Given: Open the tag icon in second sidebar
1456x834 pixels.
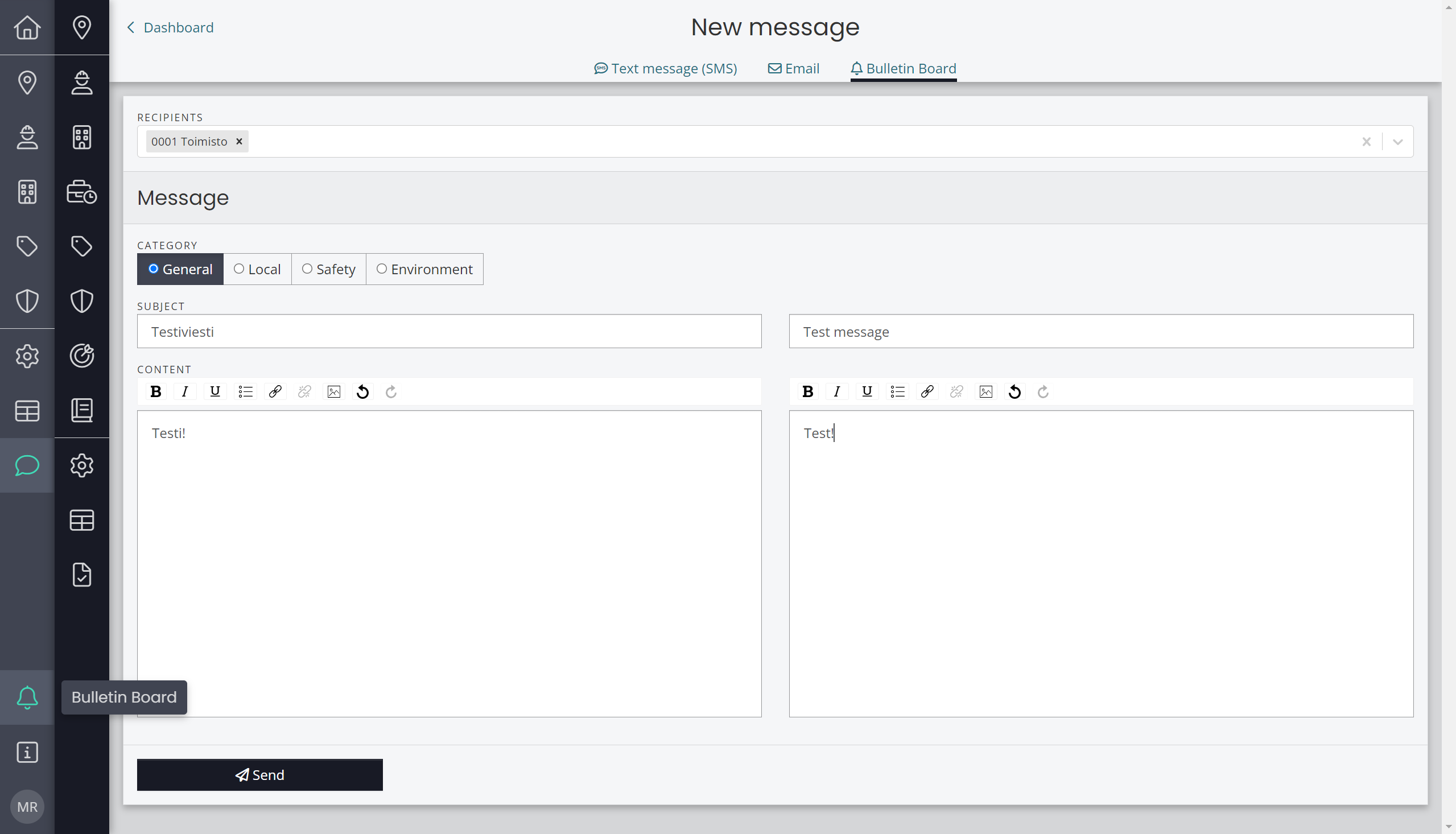Looking at the screenshot, I should [x=82, y=246].
